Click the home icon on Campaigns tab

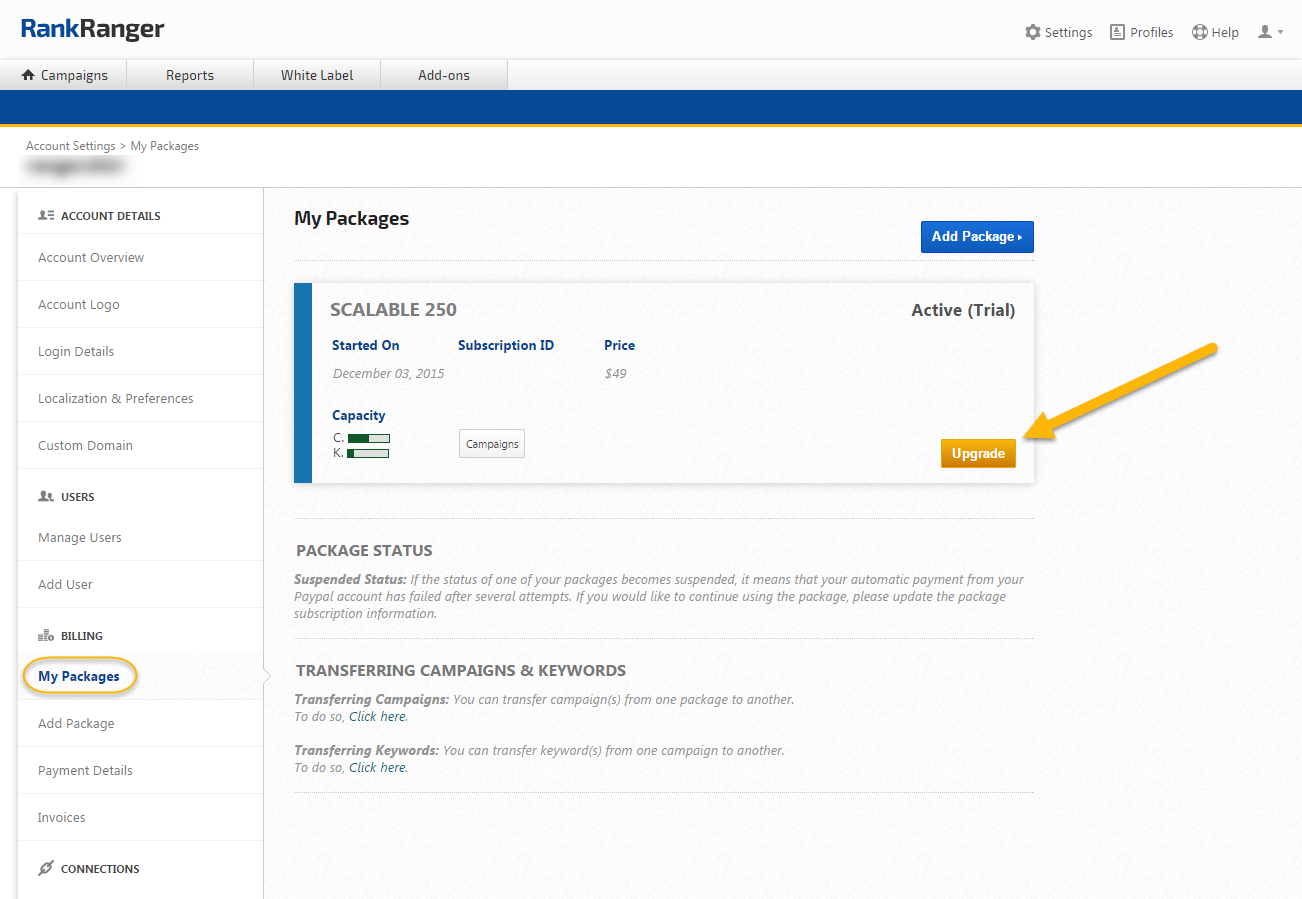pyautogui.click(x=28, y=75)
